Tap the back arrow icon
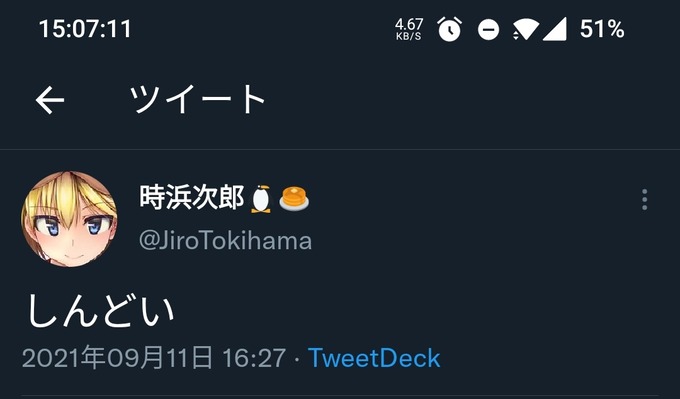680x399 pixels. coord(50,100)
